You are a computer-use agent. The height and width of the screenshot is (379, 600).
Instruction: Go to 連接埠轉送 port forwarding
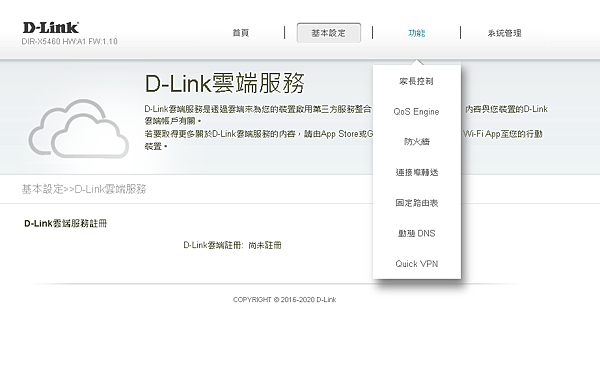coord(416,172)
